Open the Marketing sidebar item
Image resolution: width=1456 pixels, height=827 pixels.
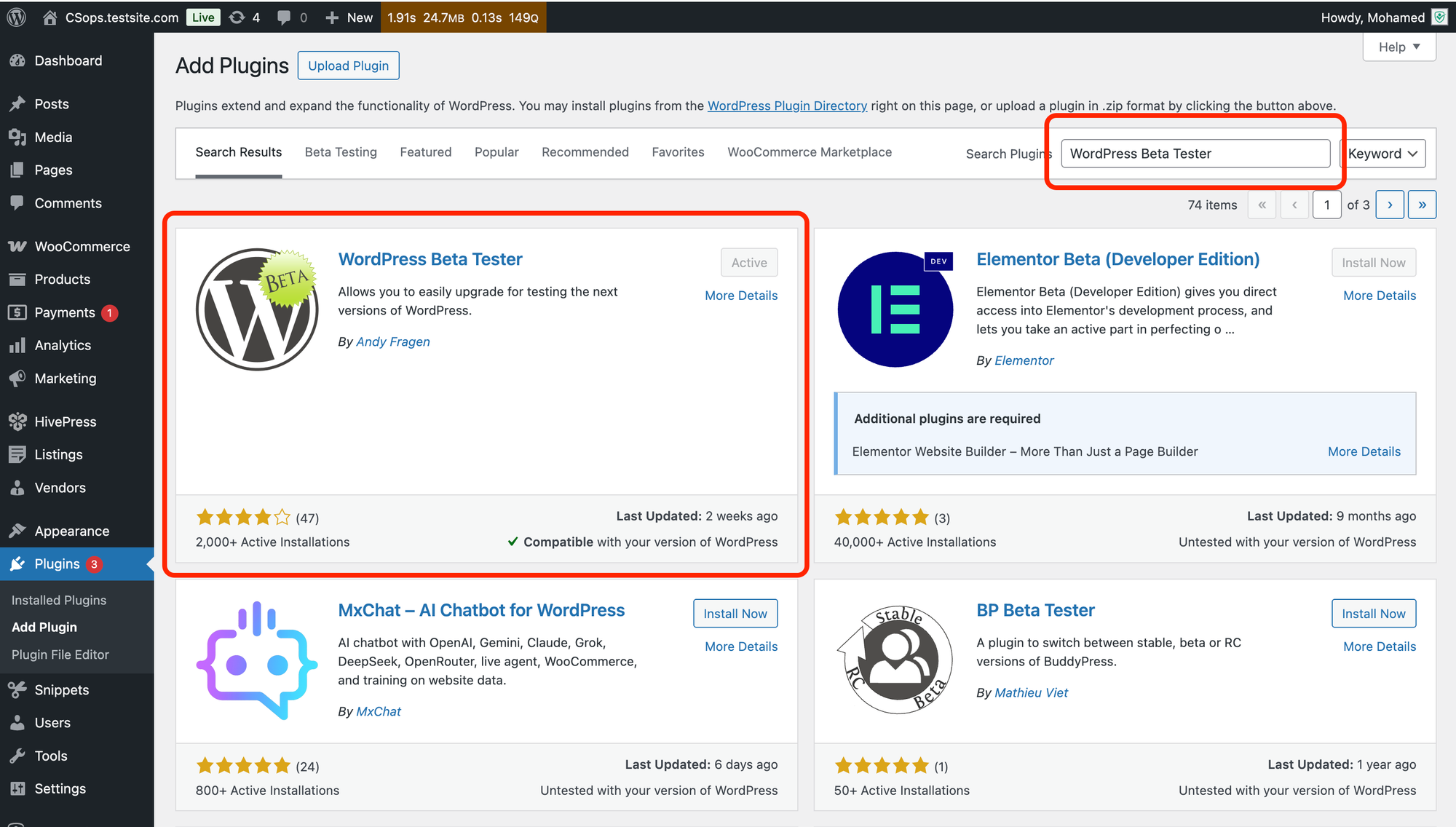pyautogui.click(x=65, y=378)
